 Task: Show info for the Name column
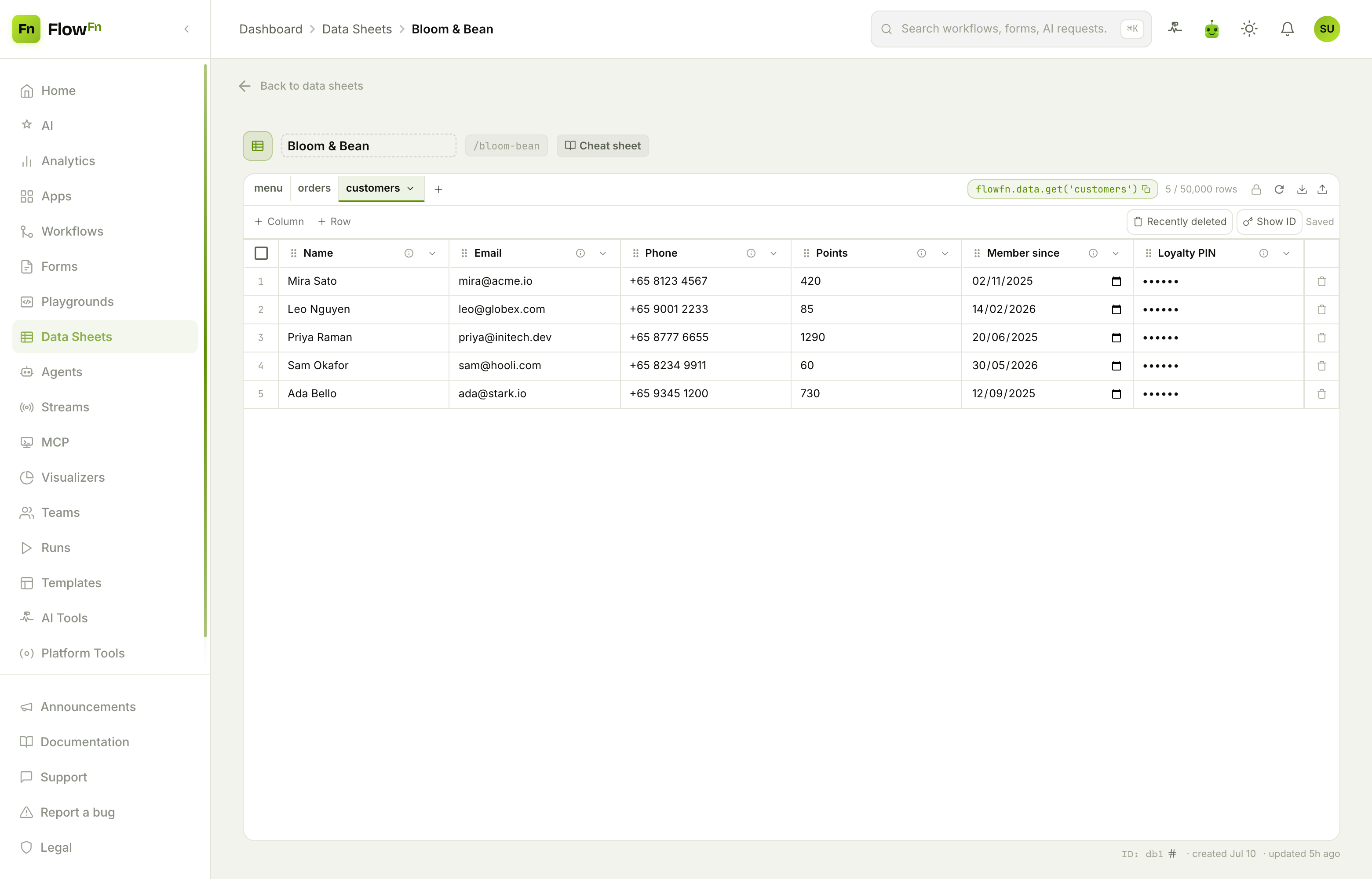pyautogui.click(x=409, y=254)
